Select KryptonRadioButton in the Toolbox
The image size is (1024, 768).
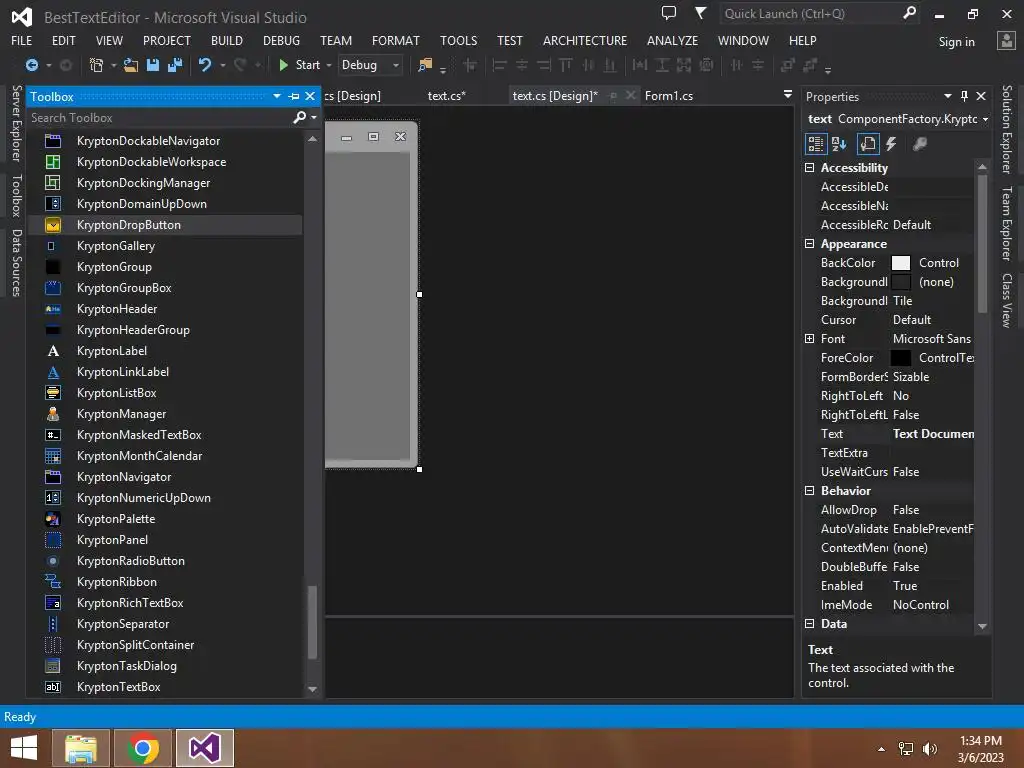click(x=165, y=561)
